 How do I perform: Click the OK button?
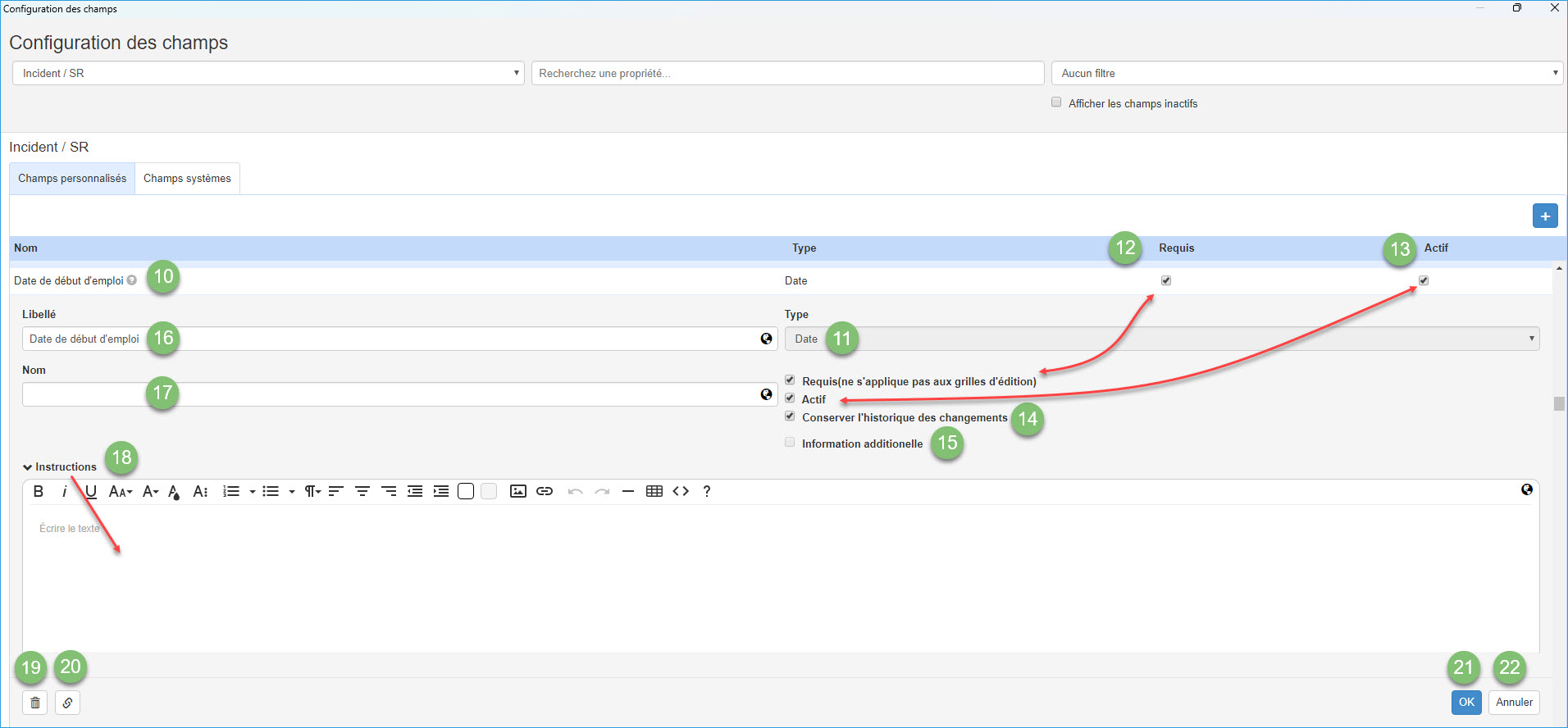1465,703
